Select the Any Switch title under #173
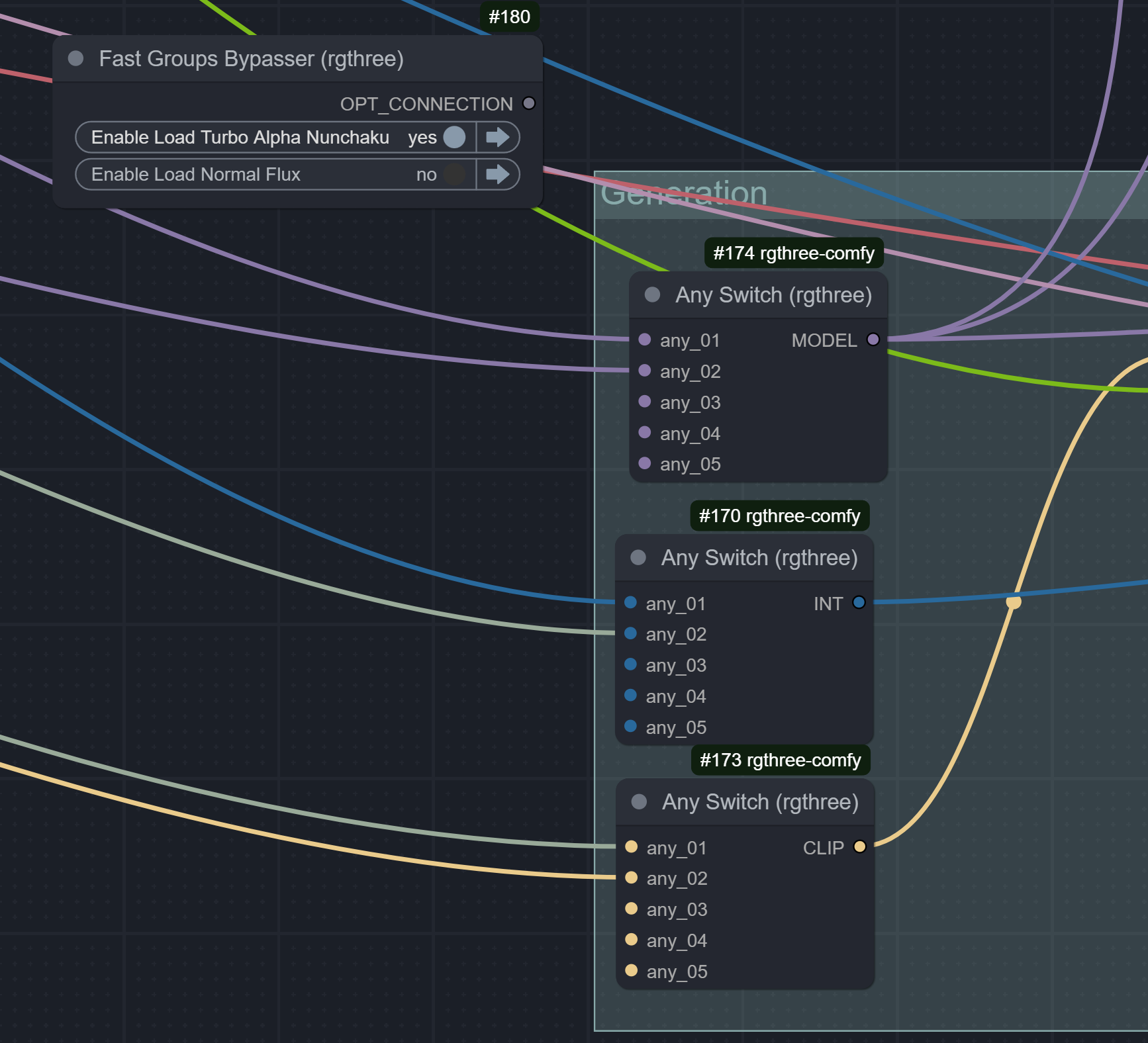 tap(761, 802)
